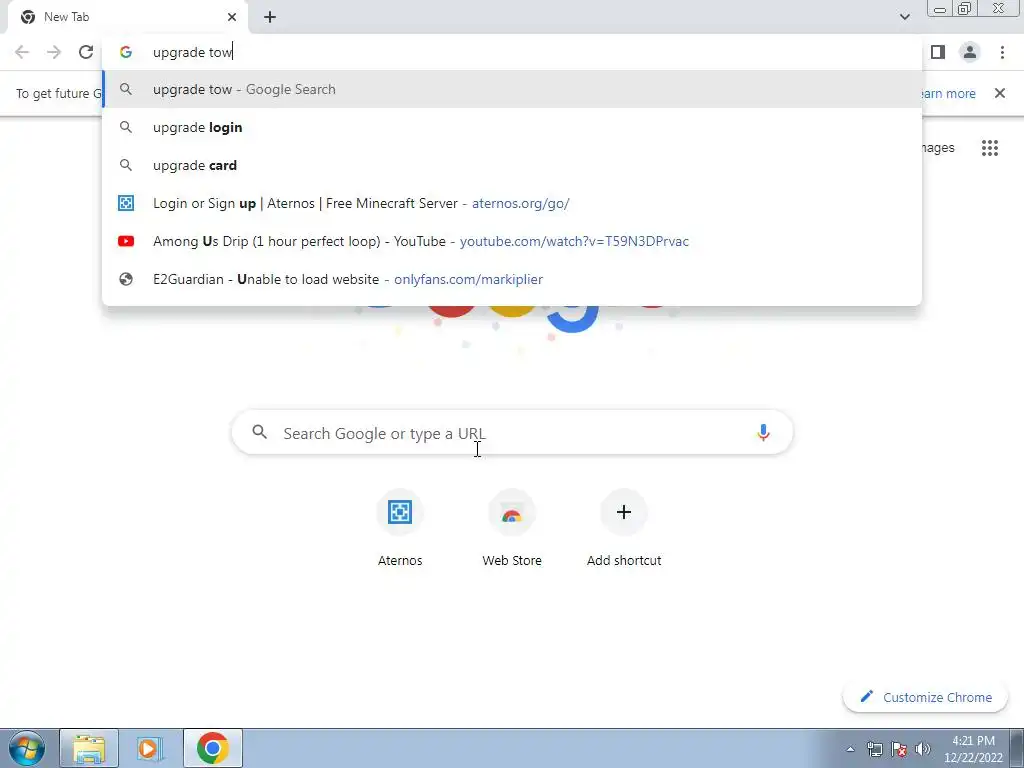Click the magnifier icon in Google search box
The height and width of the screenshot is (768, 1024).
pos(259,432)
